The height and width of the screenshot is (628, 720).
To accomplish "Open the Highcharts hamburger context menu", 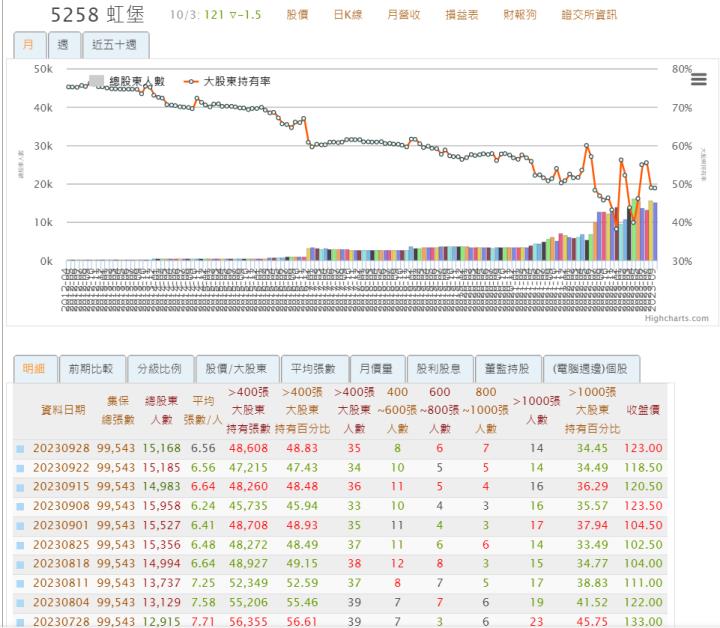I will 698,79.
